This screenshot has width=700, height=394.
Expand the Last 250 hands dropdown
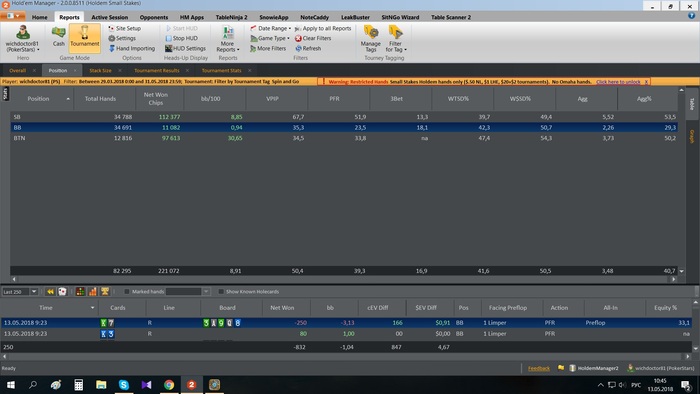pos(33,291)
